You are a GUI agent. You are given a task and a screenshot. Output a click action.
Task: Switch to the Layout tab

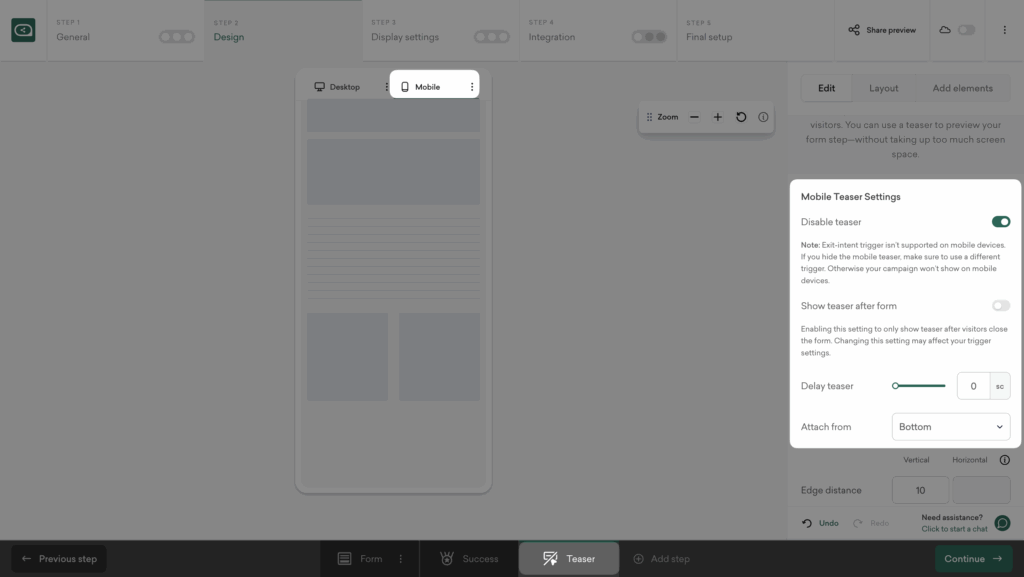point(883,88)
